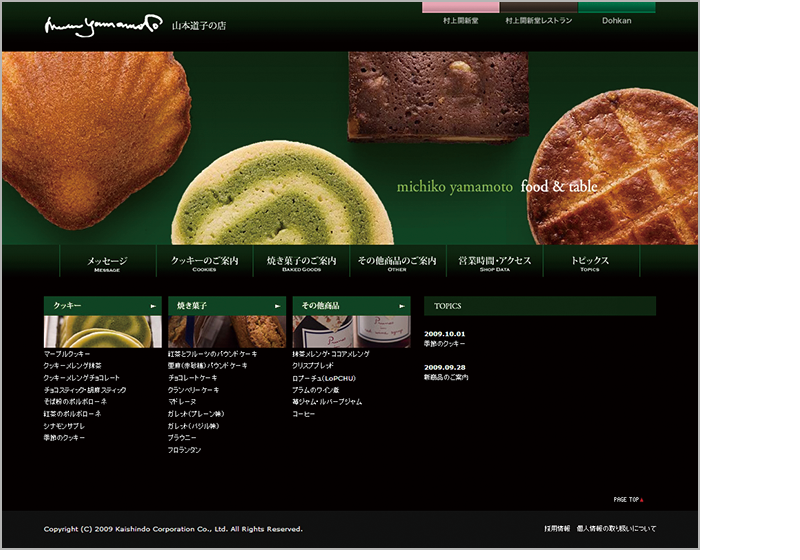
Task: Open the チョコスティック・胡麻スティック link
Action: click(x=85, y=390)
